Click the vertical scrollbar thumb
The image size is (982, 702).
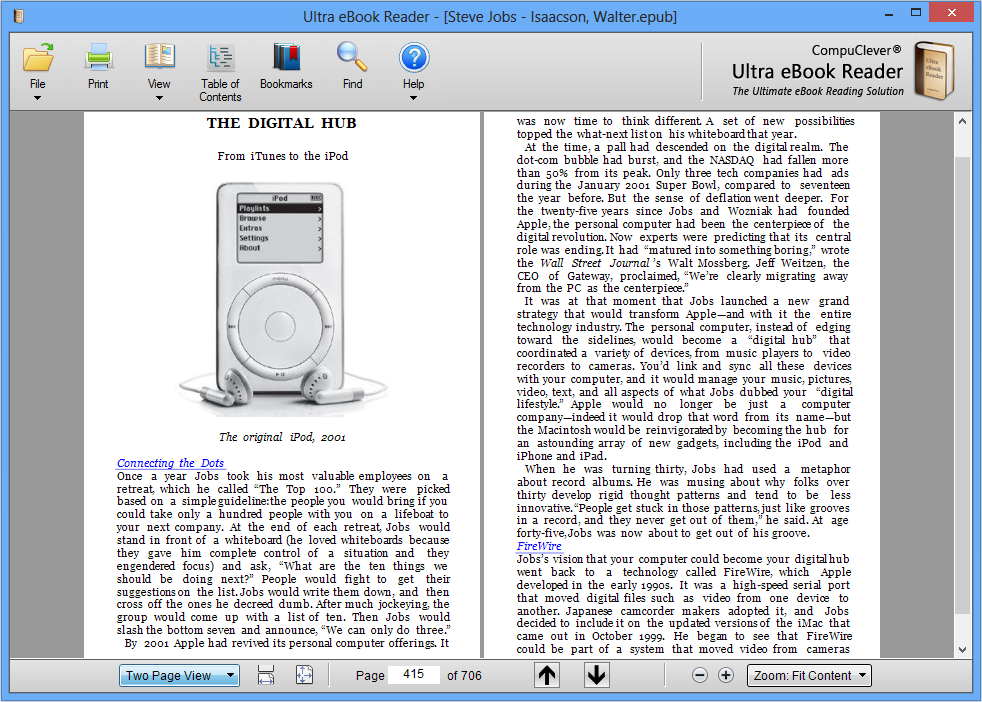pos(963,385)
